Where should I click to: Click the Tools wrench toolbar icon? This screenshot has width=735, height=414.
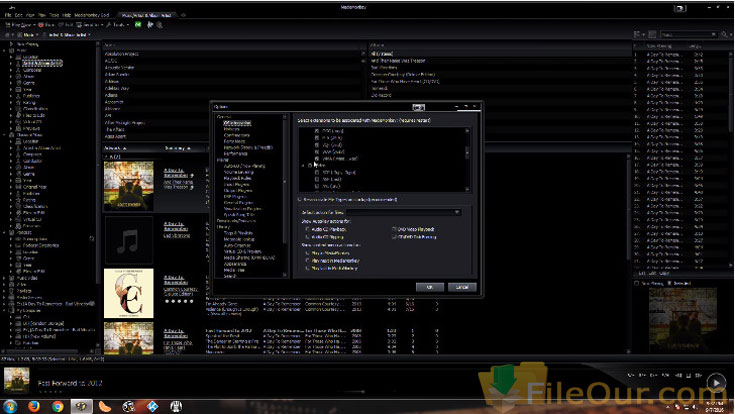pyautogui.click(x=109, y=25)
